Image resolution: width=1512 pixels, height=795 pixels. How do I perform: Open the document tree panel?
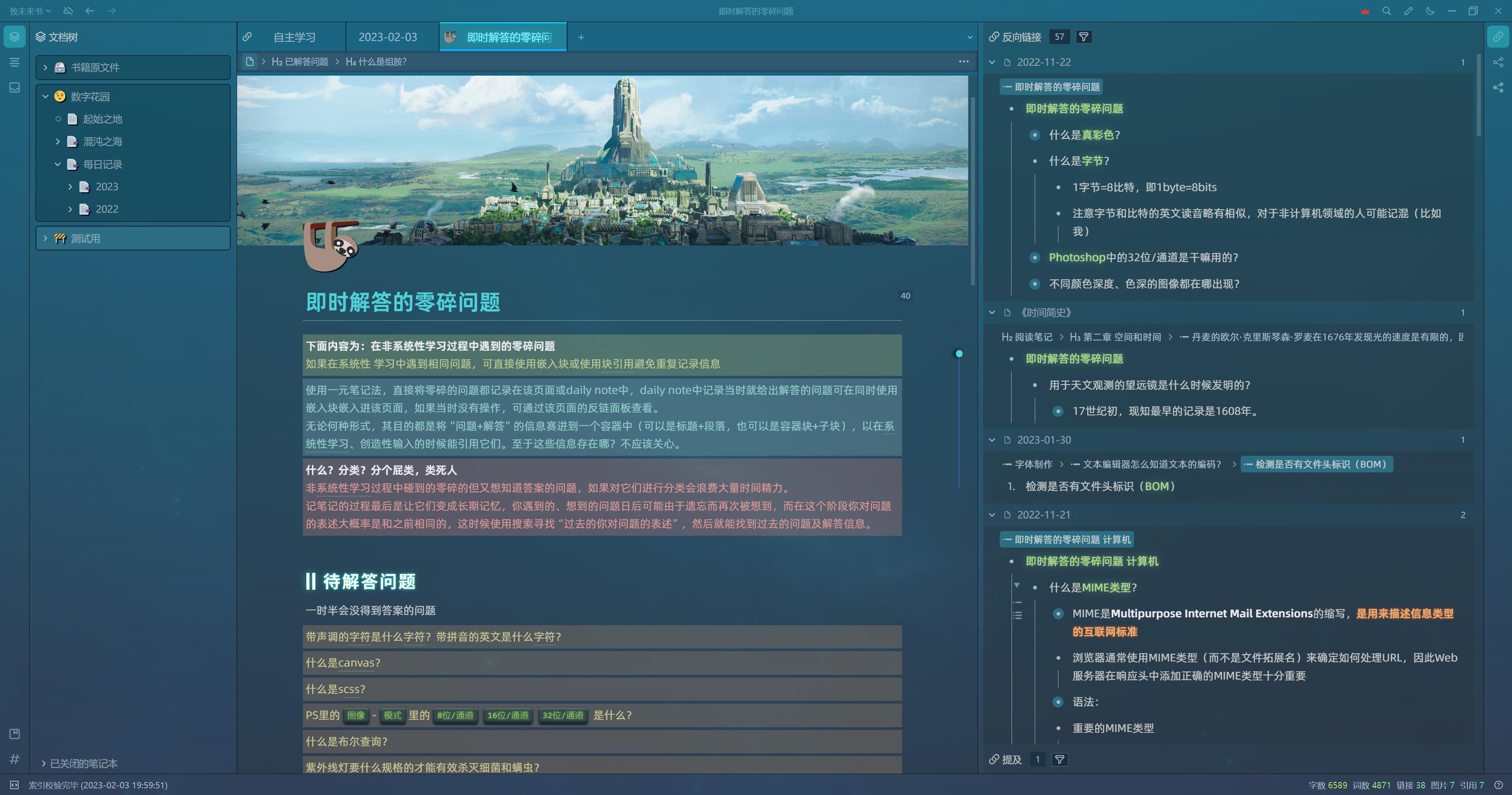point(14,36)
